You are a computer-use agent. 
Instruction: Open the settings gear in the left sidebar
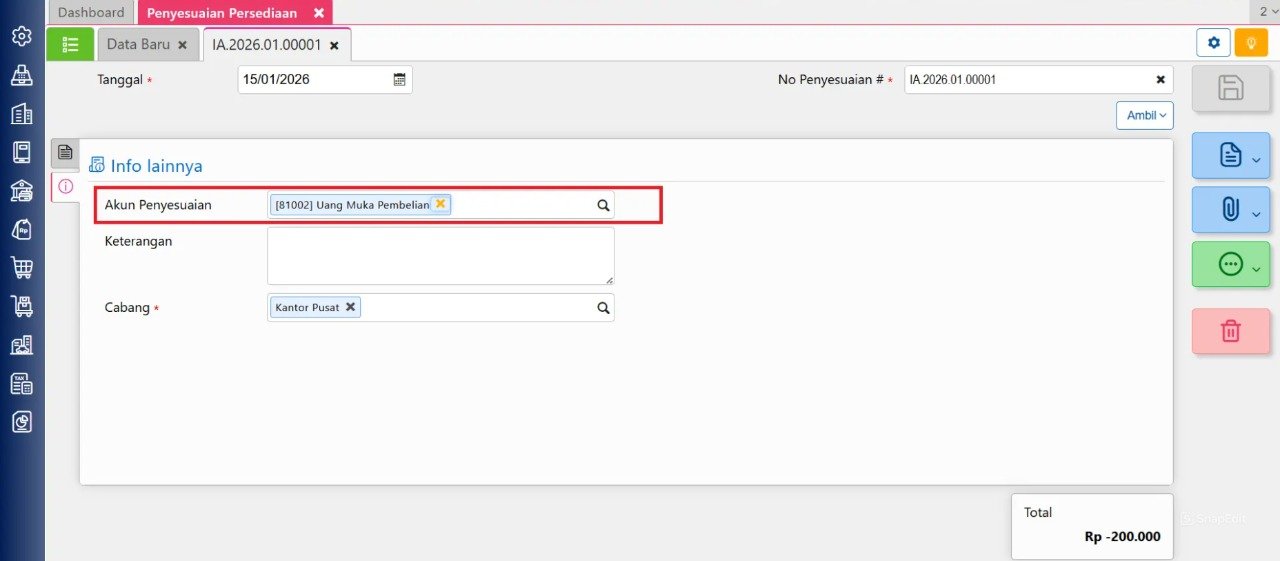point(21,36)
